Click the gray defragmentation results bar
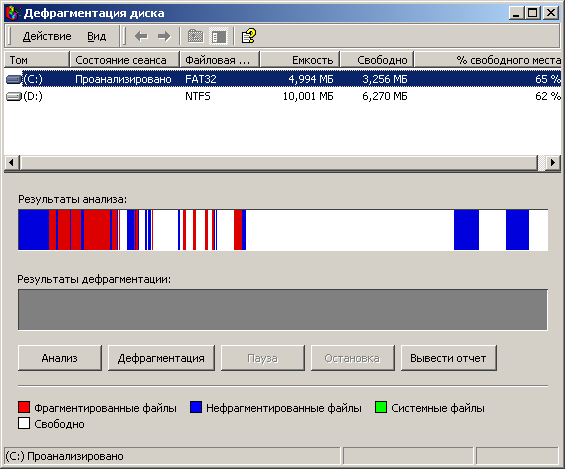Viewport: 565px width, 469px height. coord(283,309)
